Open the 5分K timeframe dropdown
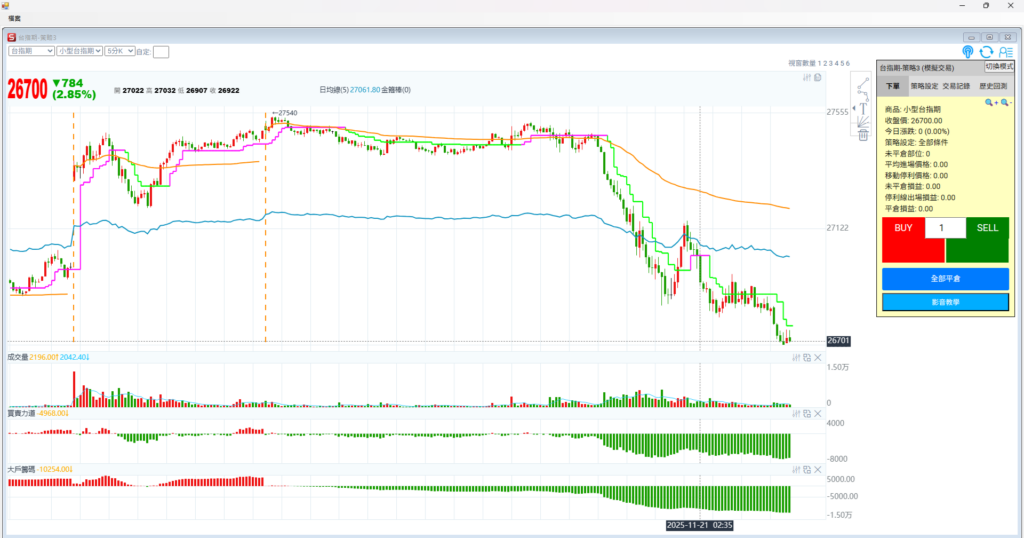Image resolution: width=1024 pixels, height=538 pixels. click(x=119, y=50)
